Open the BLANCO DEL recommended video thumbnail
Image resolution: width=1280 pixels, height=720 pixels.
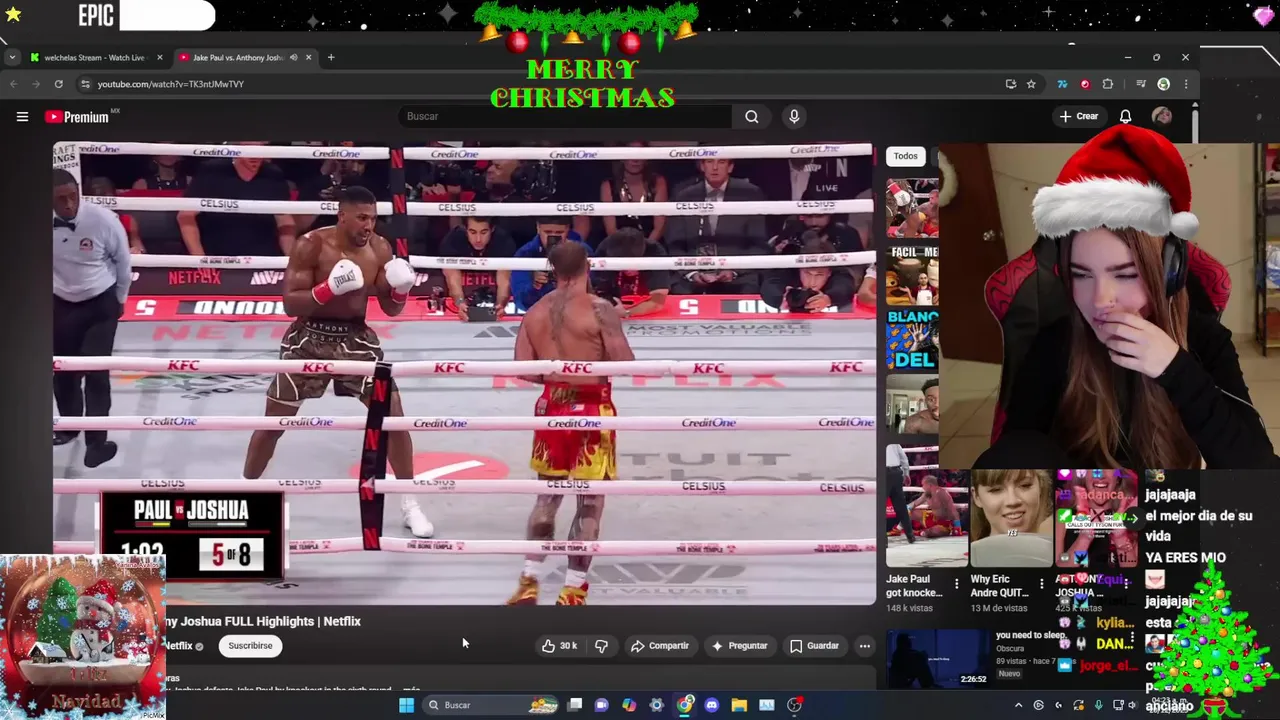(x=912, y=340)
